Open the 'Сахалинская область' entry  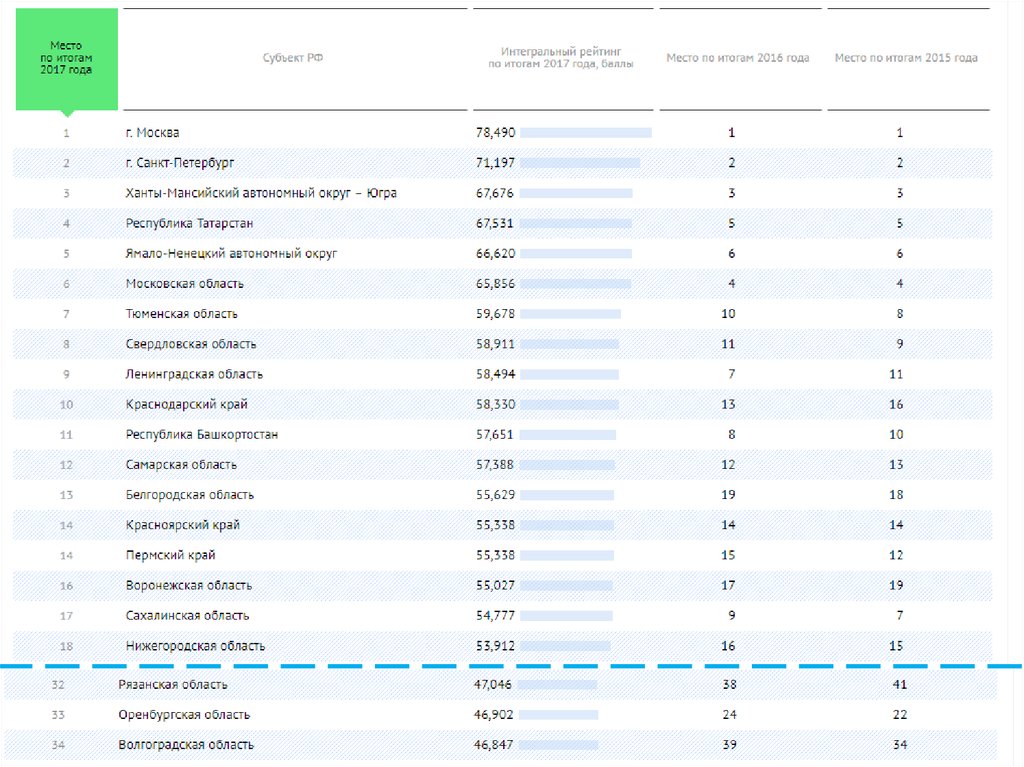pyautogui.click(x=187, y=616)
